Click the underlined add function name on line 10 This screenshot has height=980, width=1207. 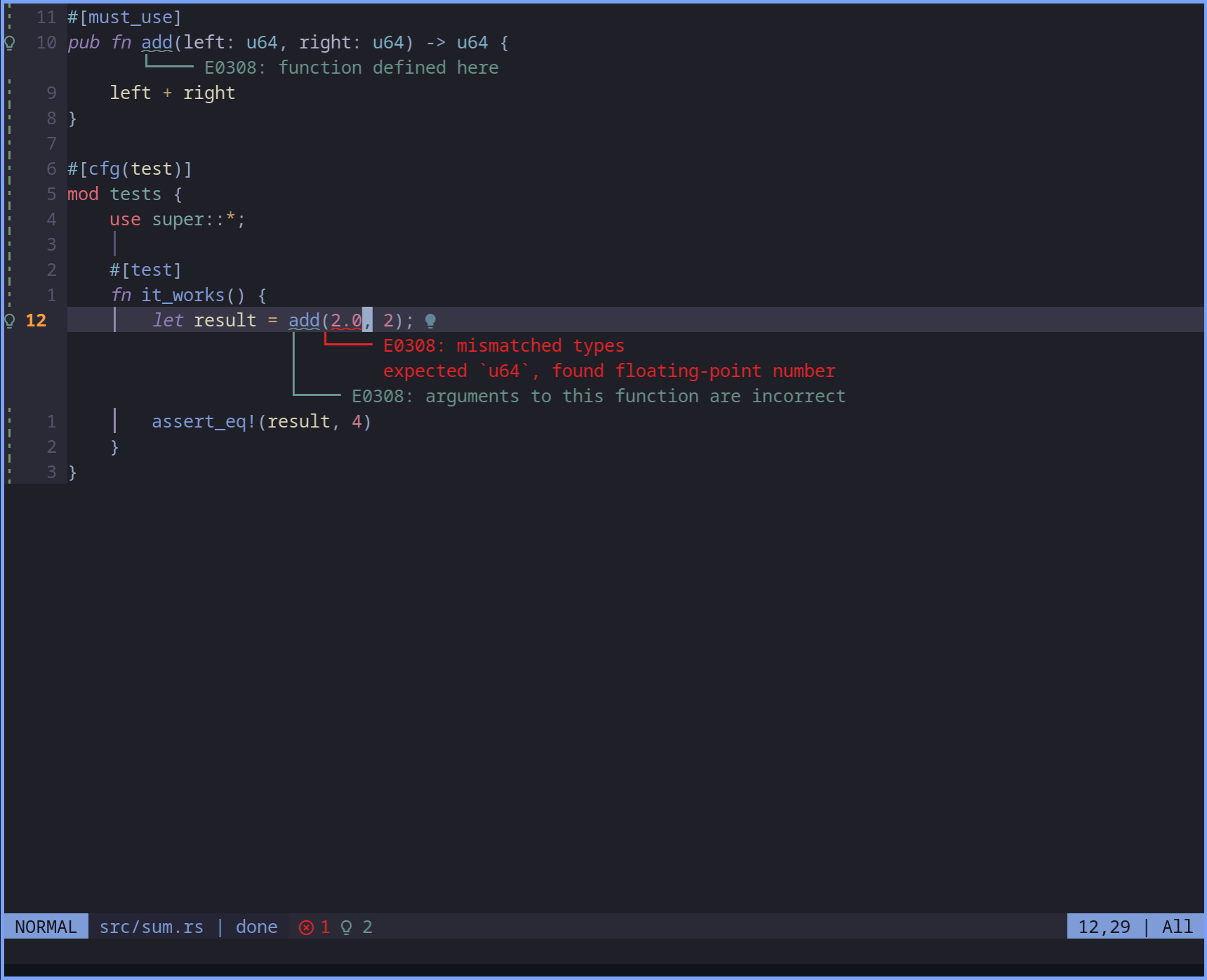coord(157,42)
